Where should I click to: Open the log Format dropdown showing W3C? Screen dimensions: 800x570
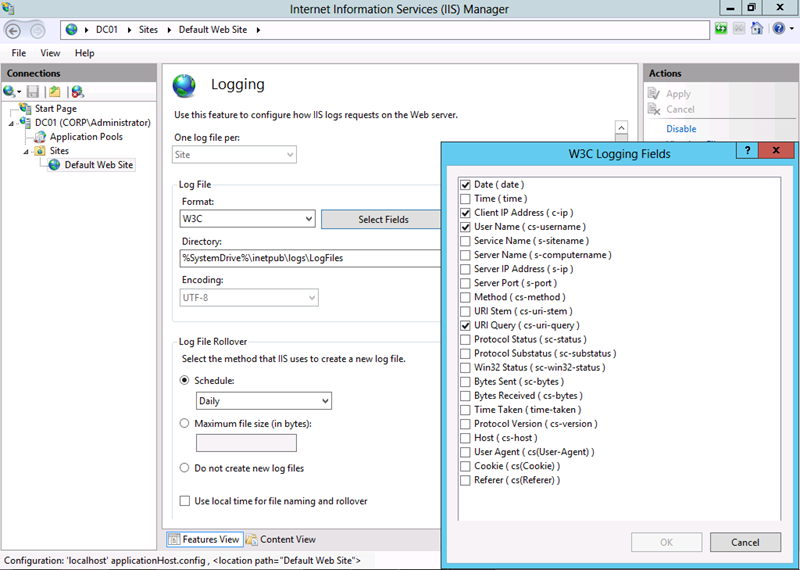(247, 219)
